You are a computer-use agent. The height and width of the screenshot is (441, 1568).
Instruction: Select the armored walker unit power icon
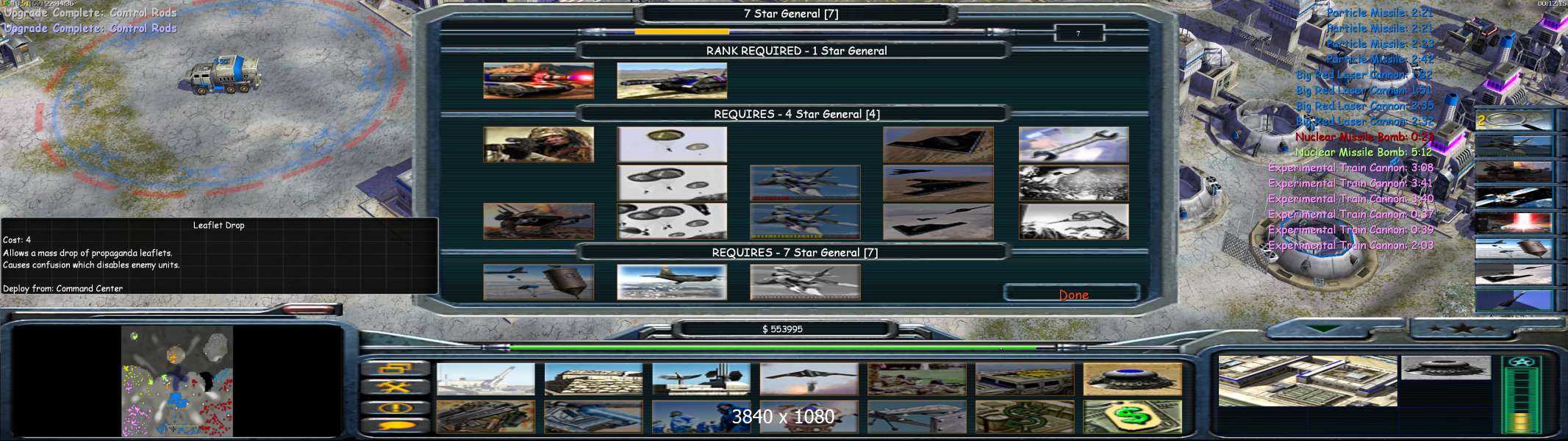pyautogui.click(x=538, y=221)
